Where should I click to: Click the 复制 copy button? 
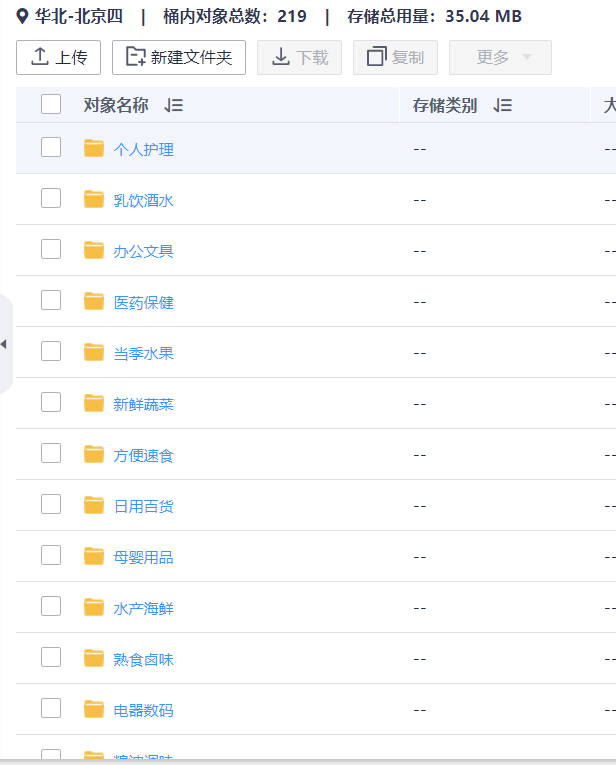point(395,58)
